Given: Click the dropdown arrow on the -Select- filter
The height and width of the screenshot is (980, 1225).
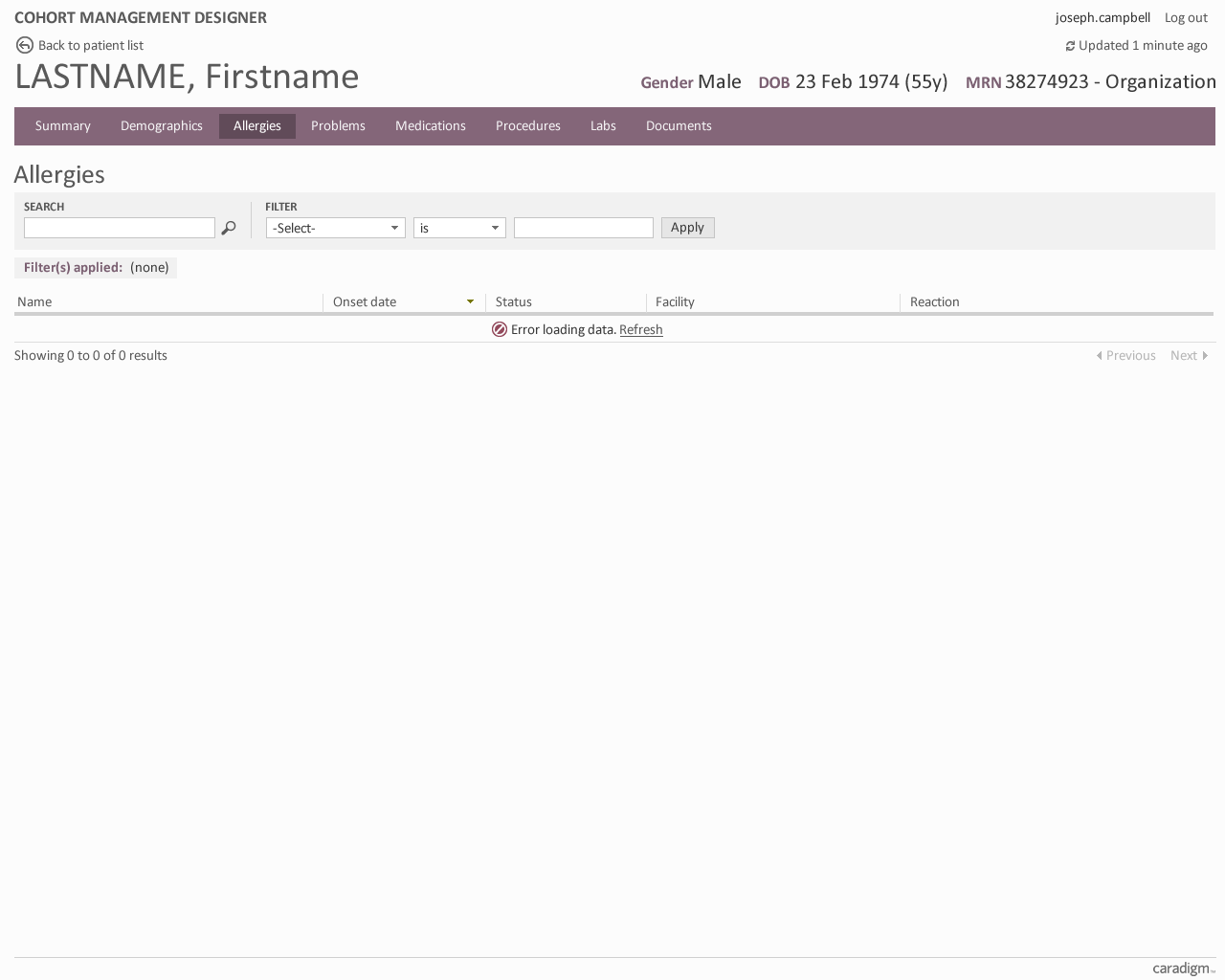Looking at the screenshot, I should tap(393, 228).
